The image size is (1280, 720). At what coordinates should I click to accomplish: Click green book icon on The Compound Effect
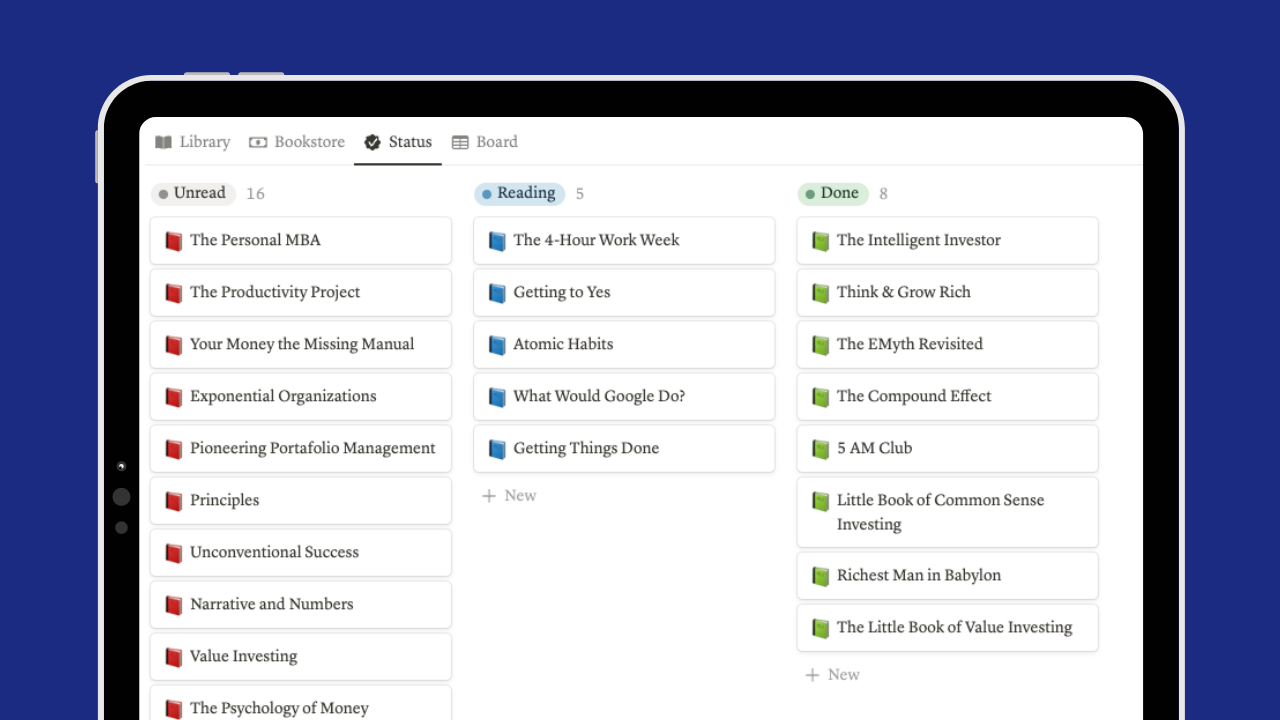pos(821,397)
